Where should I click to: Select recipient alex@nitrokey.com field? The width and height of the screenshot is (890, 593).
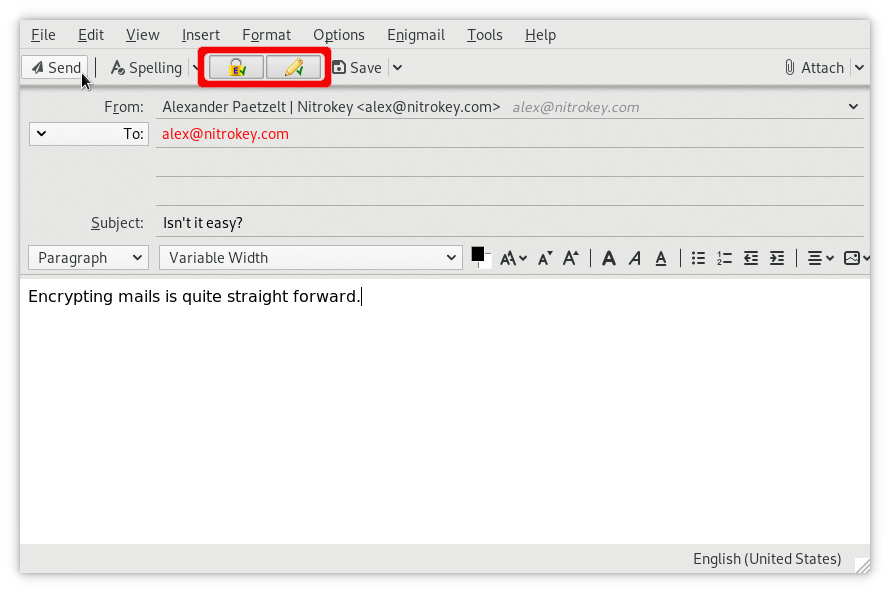(510, 134)
